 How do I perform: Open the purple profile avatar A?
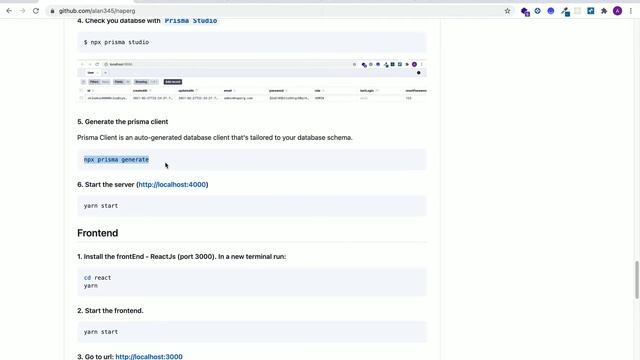pyautogui.click(x=618, y=11)
